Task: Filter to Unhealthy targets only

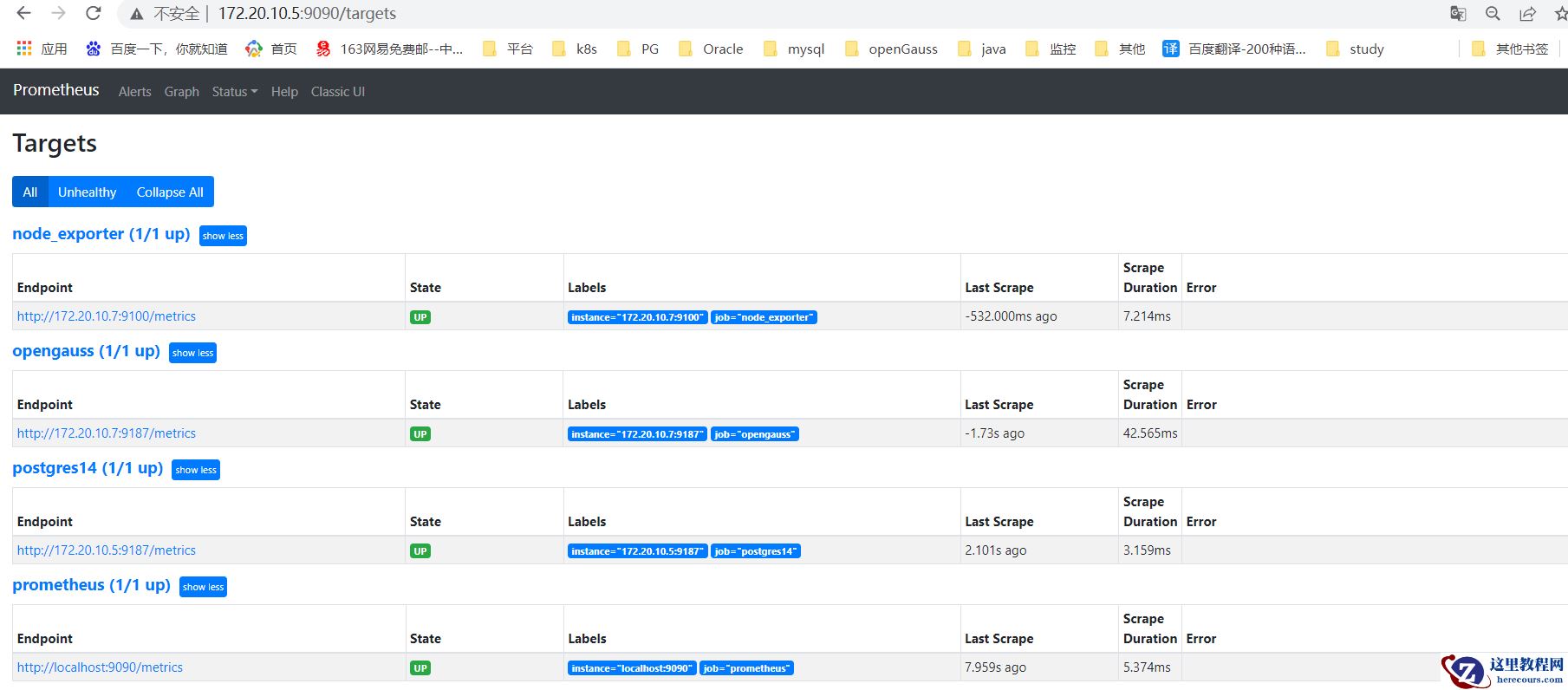Action: click(87, 192)
